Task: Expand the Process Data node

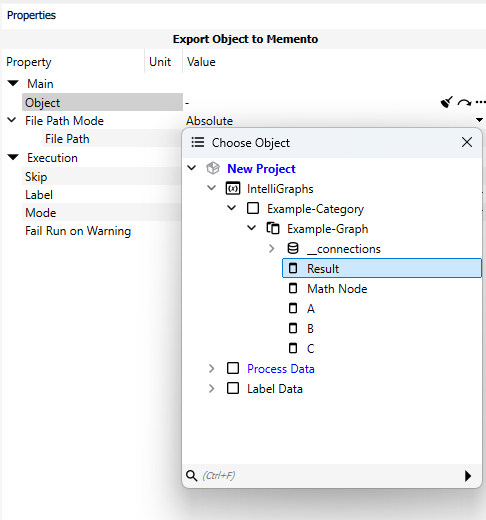Action: coord(212,368)
